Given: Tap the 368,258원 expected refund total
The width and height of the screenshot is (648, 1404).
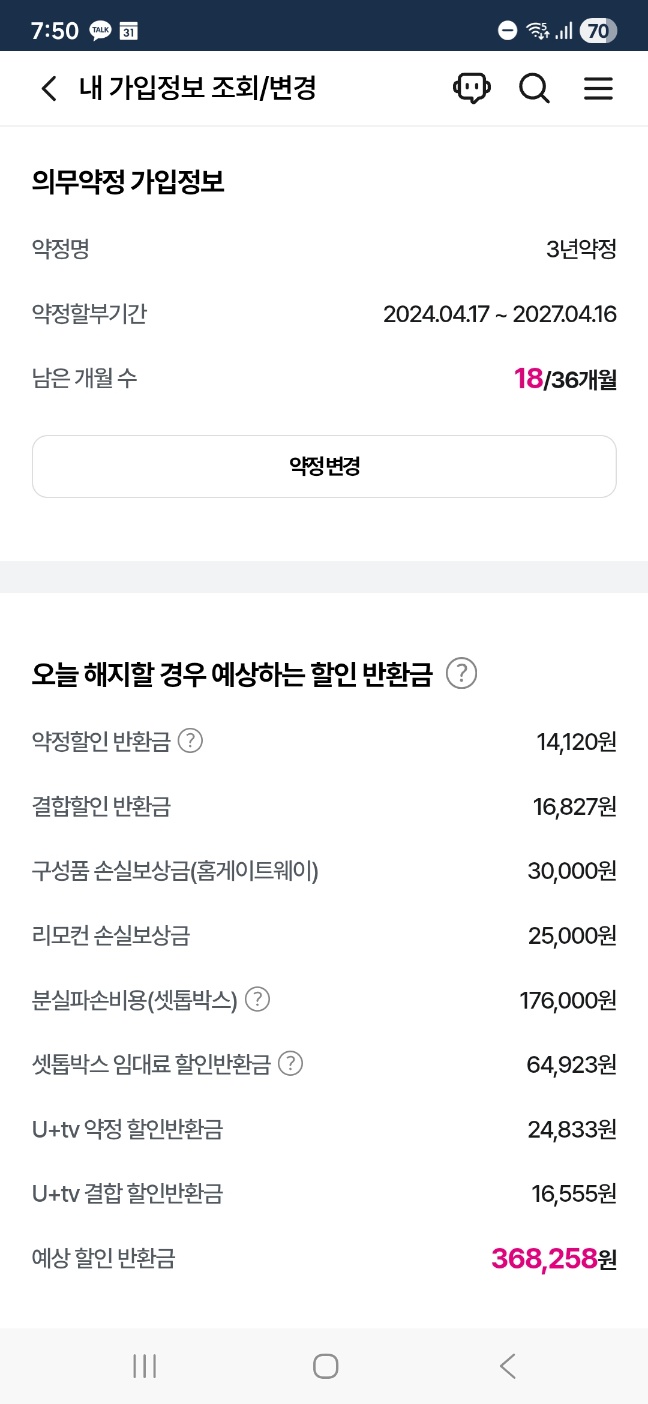Looking at the screenshot, I should (x=553, y=1258).
